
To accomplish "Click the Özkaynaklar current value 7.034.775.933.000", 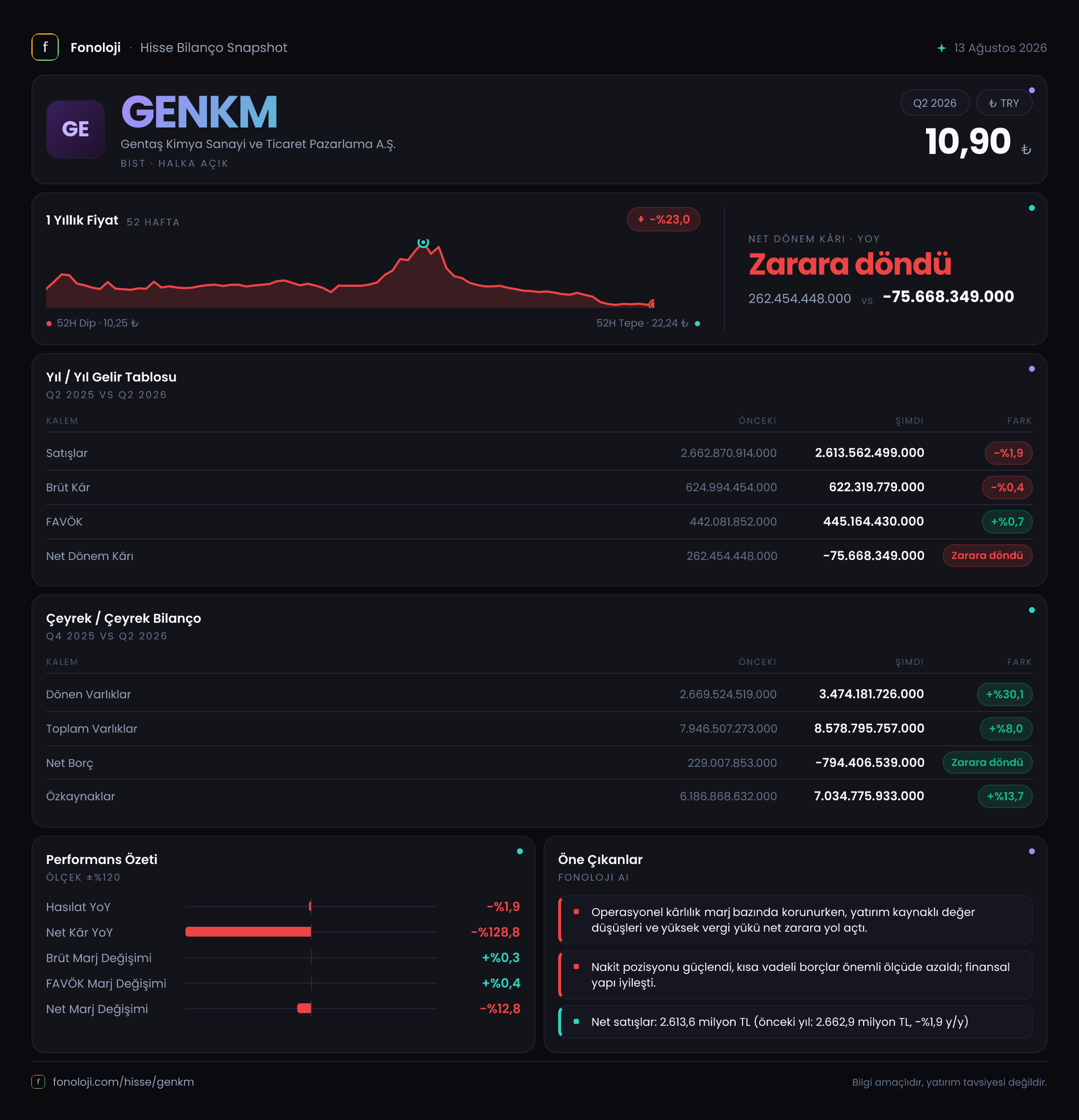I will pos(869,796).
